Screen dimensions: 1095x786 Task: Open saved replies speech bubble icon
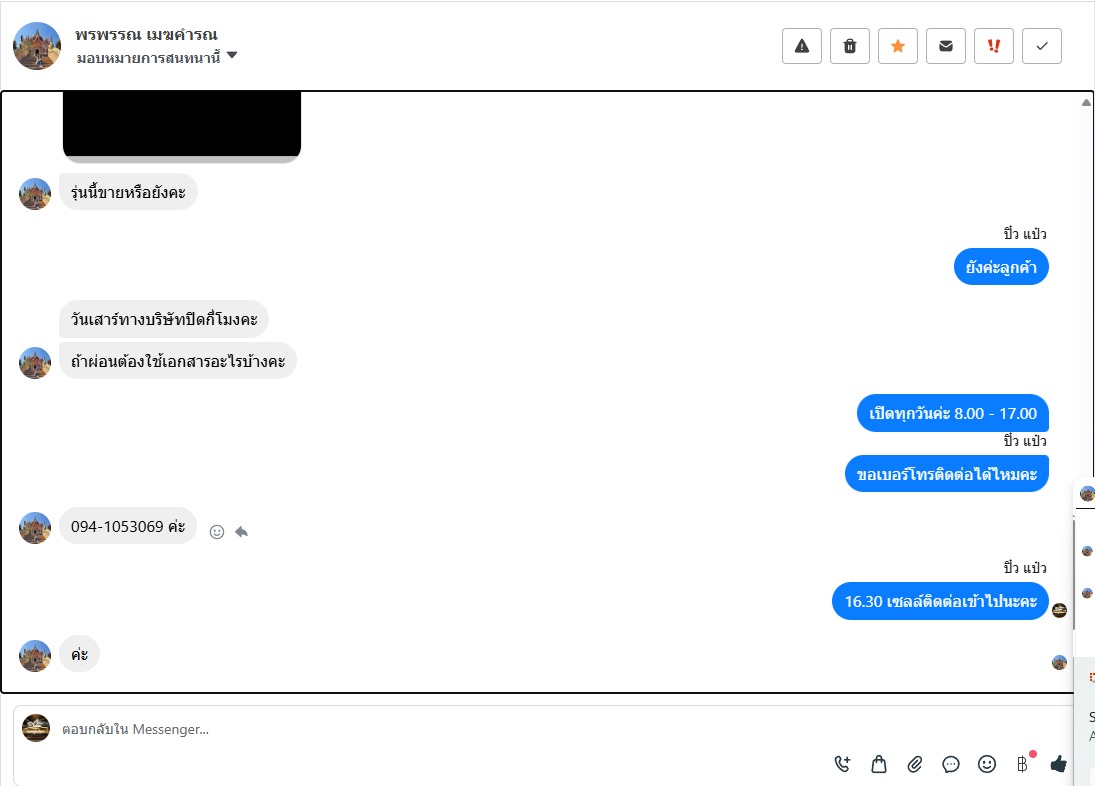click(950, 764)
